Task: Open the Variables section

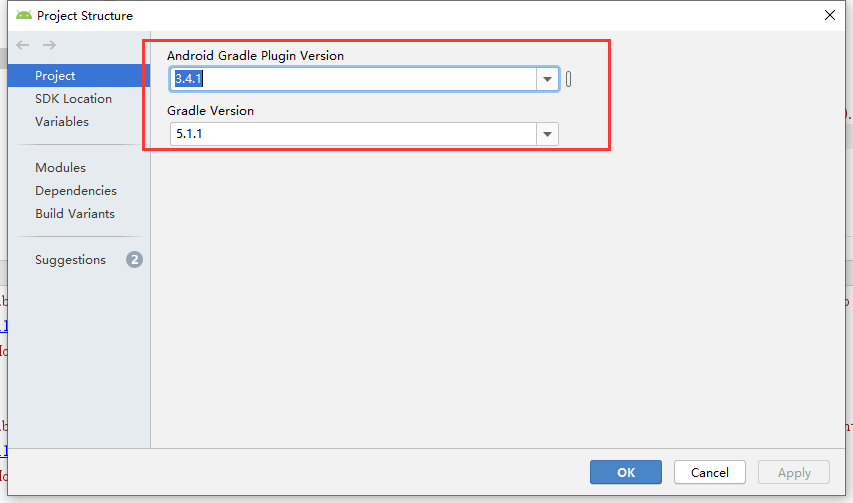Action: 62,121
